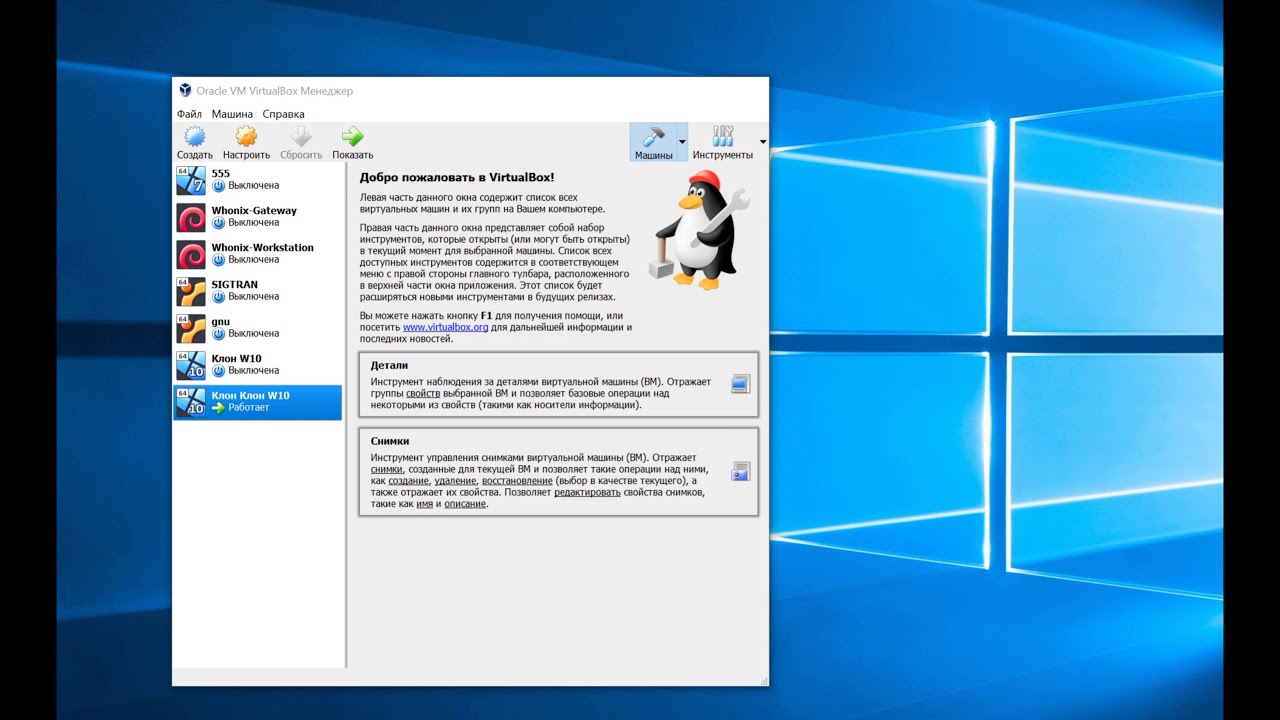Open dropdown arrow next to Машины

(683, 142)
